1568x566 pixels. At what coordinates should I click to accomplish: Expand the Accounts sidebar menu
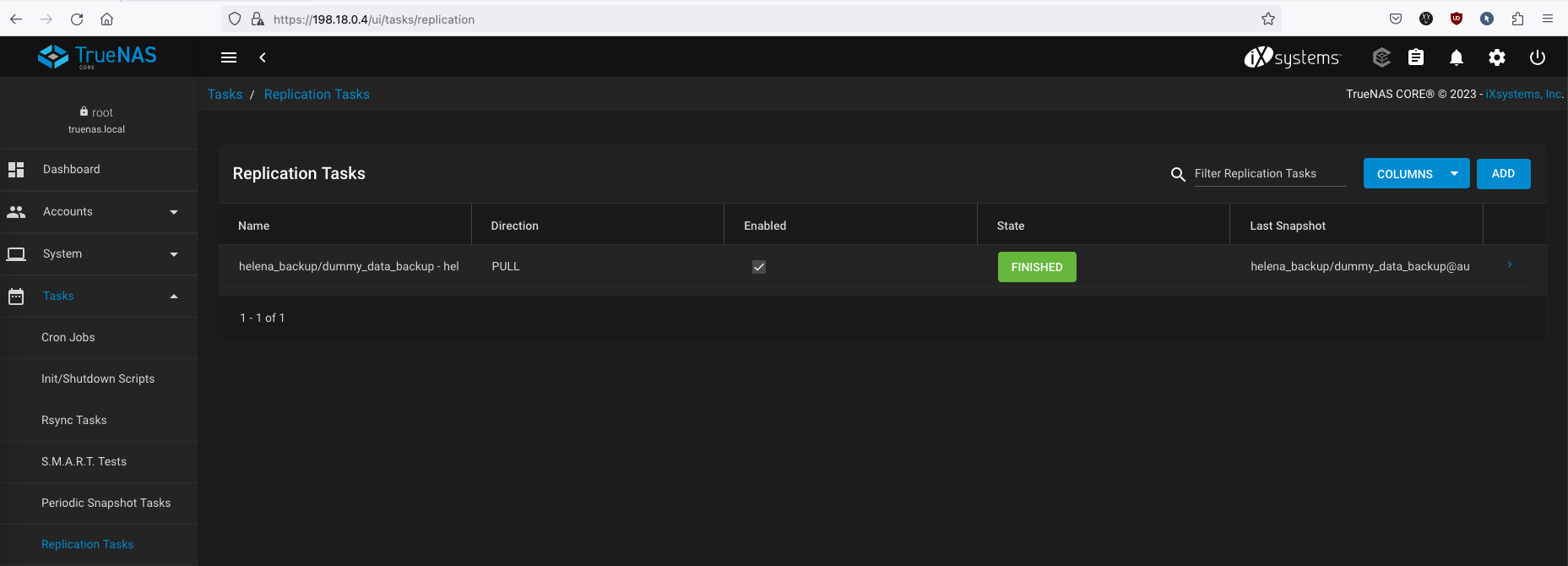click(x=99, y=212)
